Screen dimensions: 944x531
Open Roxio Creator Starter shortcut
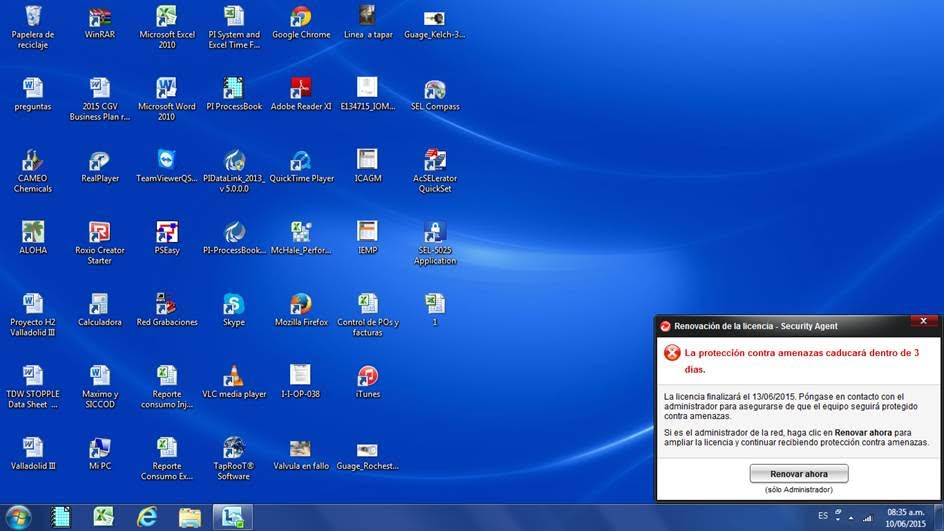coord(100,242)
